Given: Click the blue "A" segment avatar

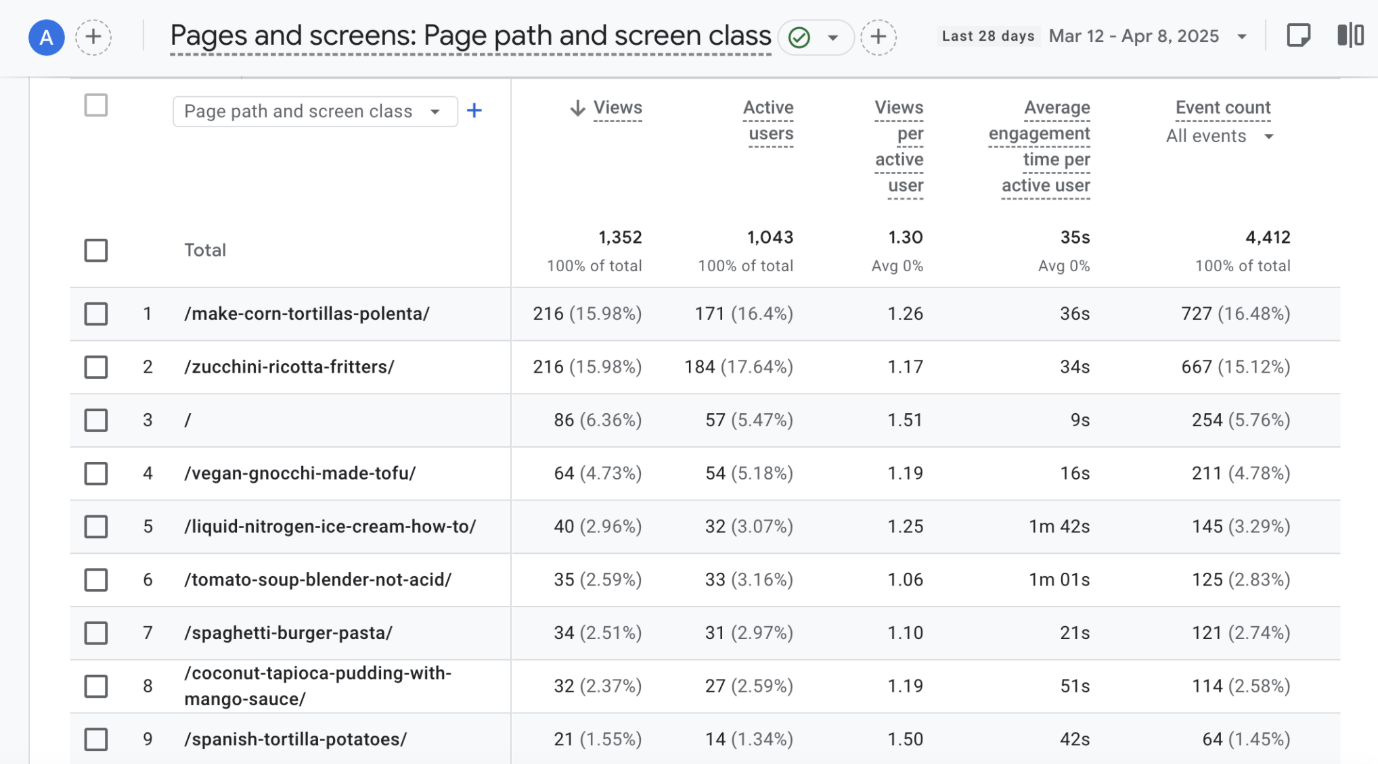Looking at the screenshot, I should [46, 38].
